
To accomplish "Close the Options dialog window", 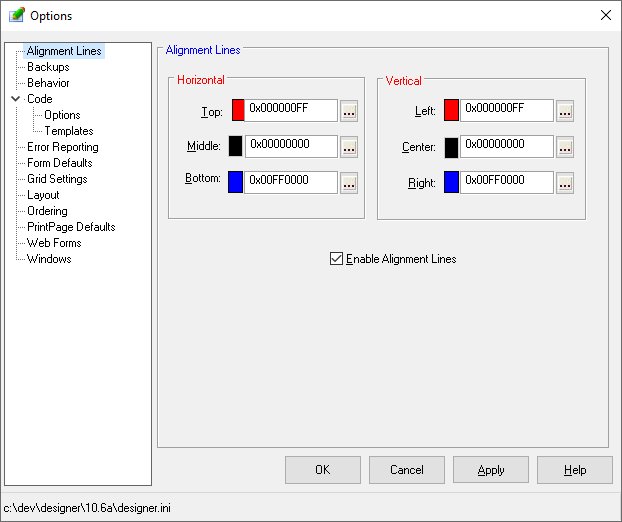I will pos(605,15).
